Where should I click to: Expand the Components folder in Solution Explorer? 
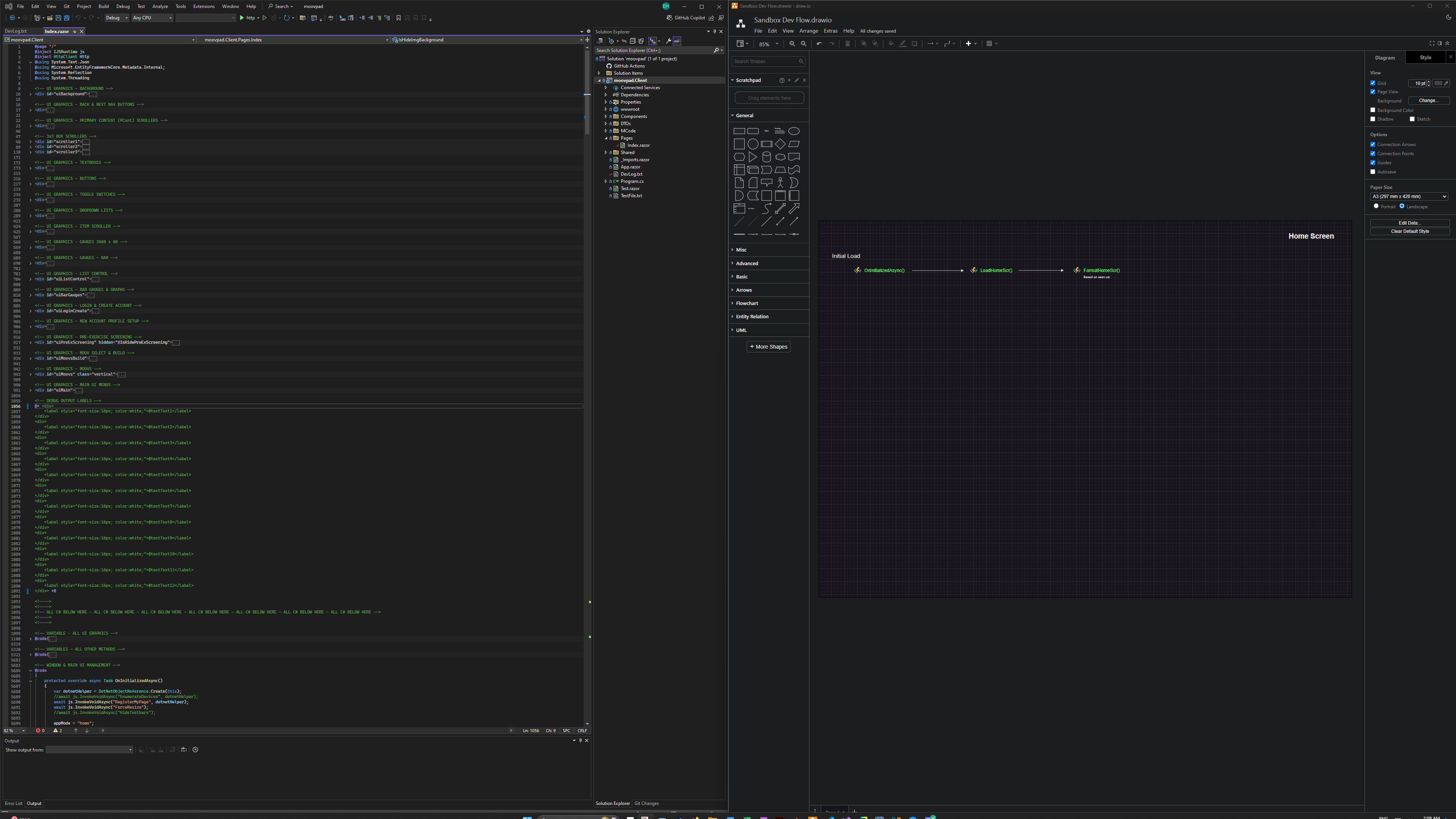point(606,116)
